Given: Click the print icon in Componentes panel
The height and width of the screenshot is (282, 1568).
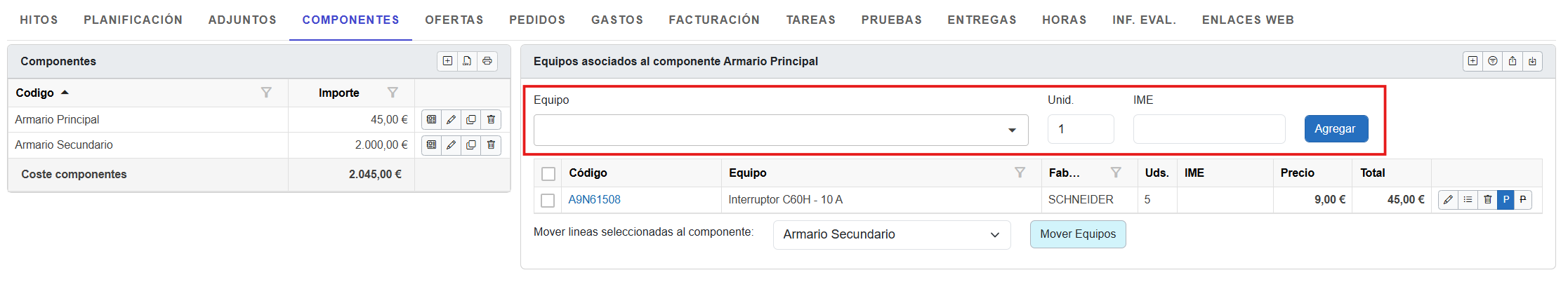Looking at the screenshot, I should click(487, 61).
